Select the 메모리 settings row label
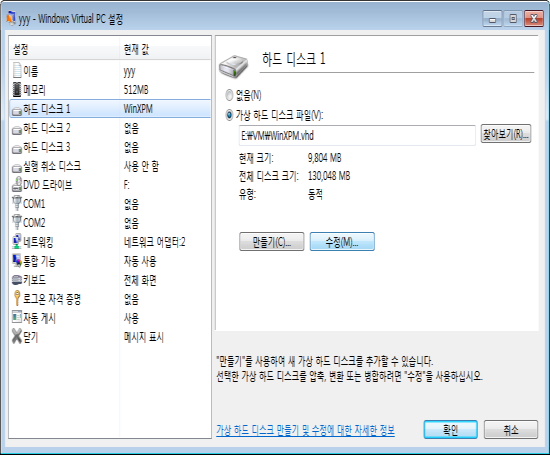 coord(34,90)
